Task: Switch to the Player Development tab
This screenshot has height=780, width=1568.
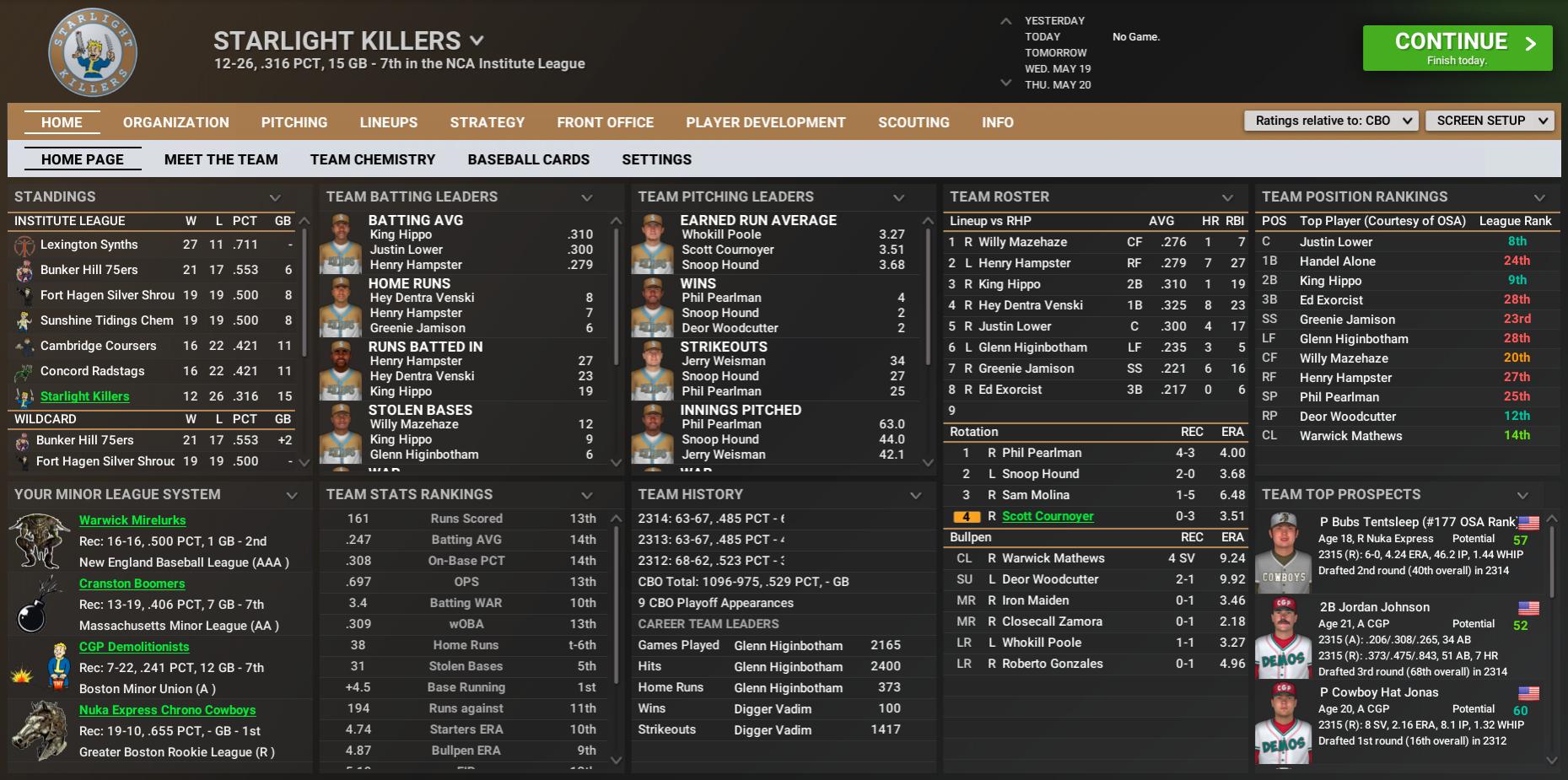Action: coord(765,122)
